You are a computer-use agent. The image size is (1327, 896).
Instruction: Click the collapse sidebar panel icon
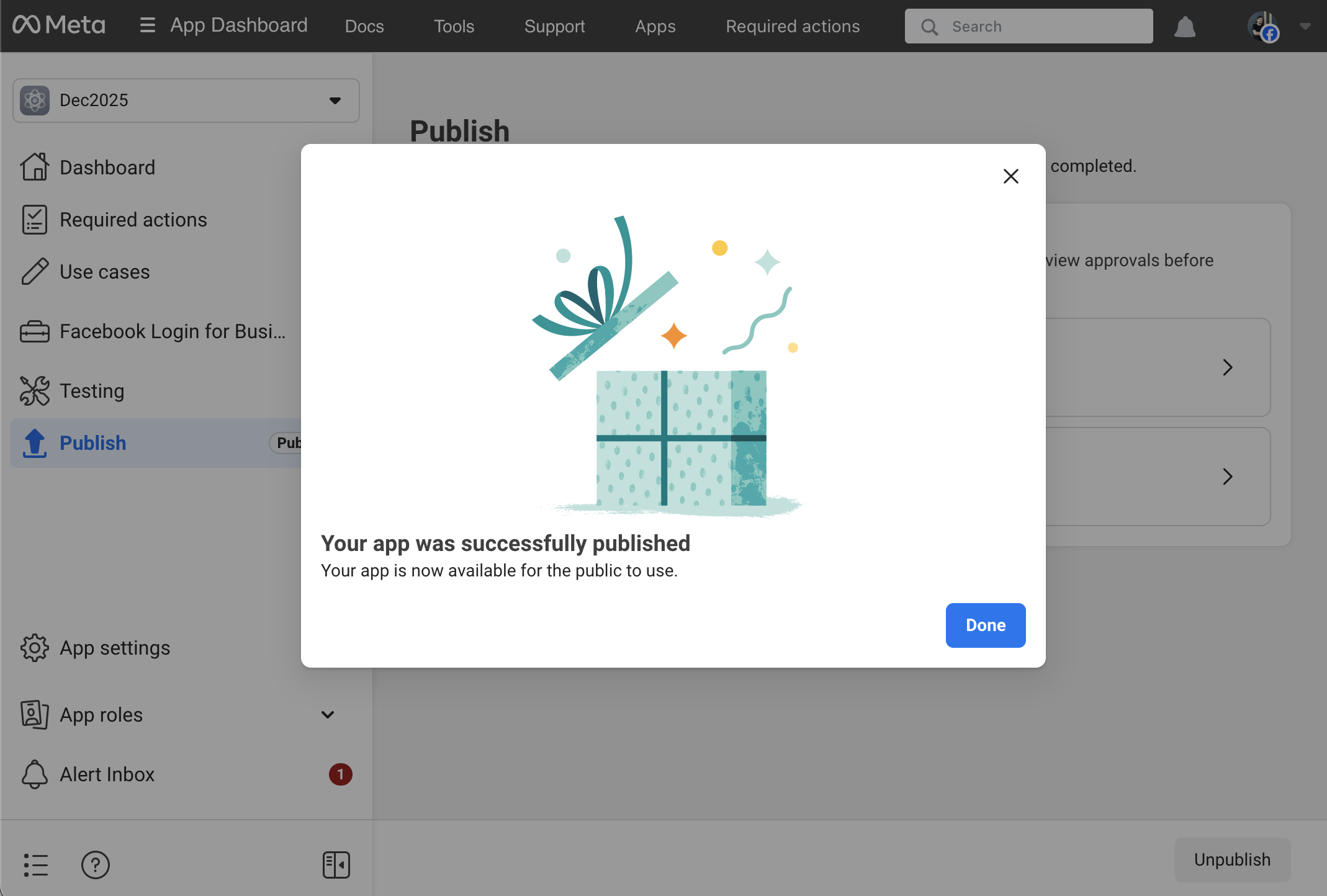(336, 865)
